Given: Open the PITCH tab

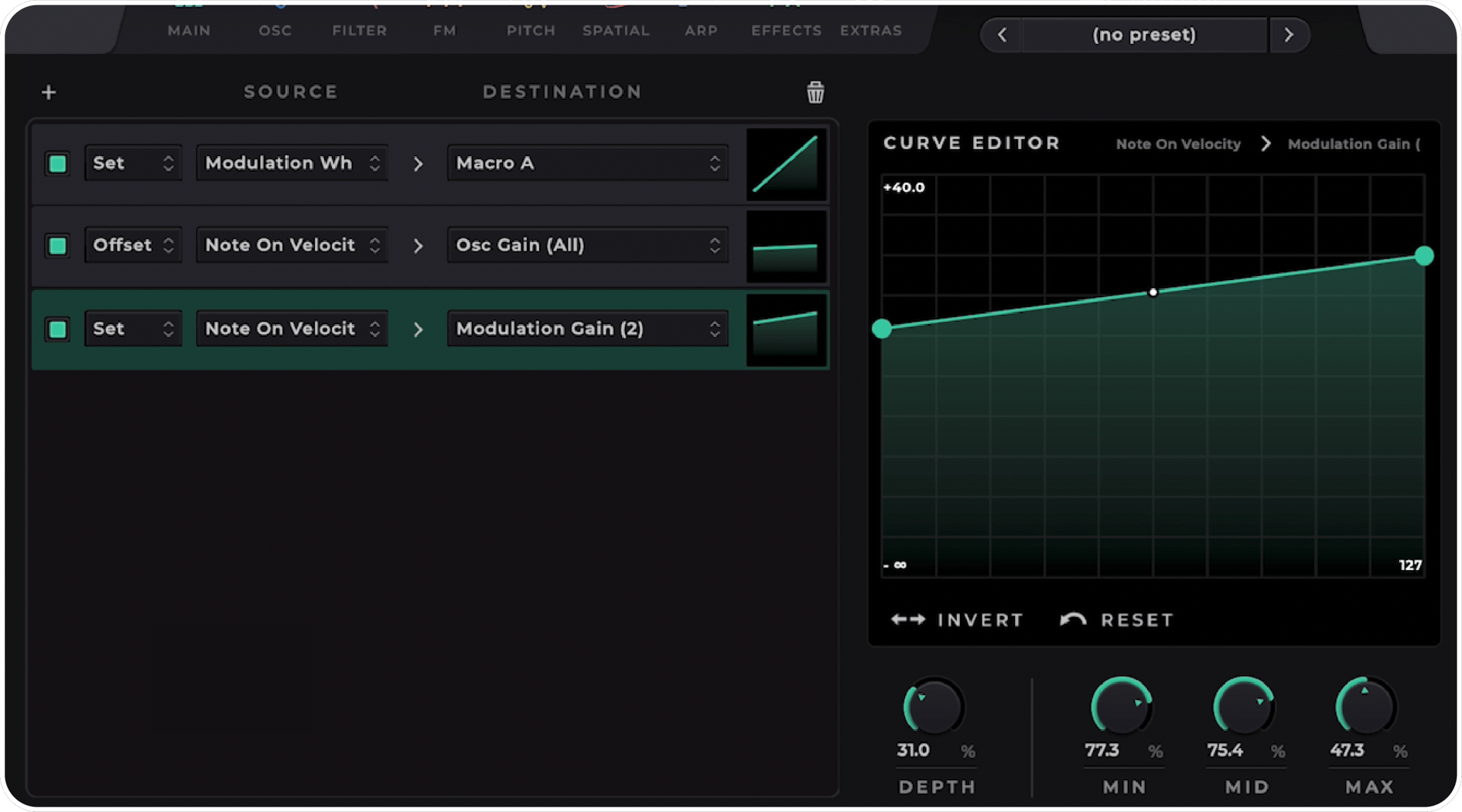Looking at the screenshot, I should point(531,30).
